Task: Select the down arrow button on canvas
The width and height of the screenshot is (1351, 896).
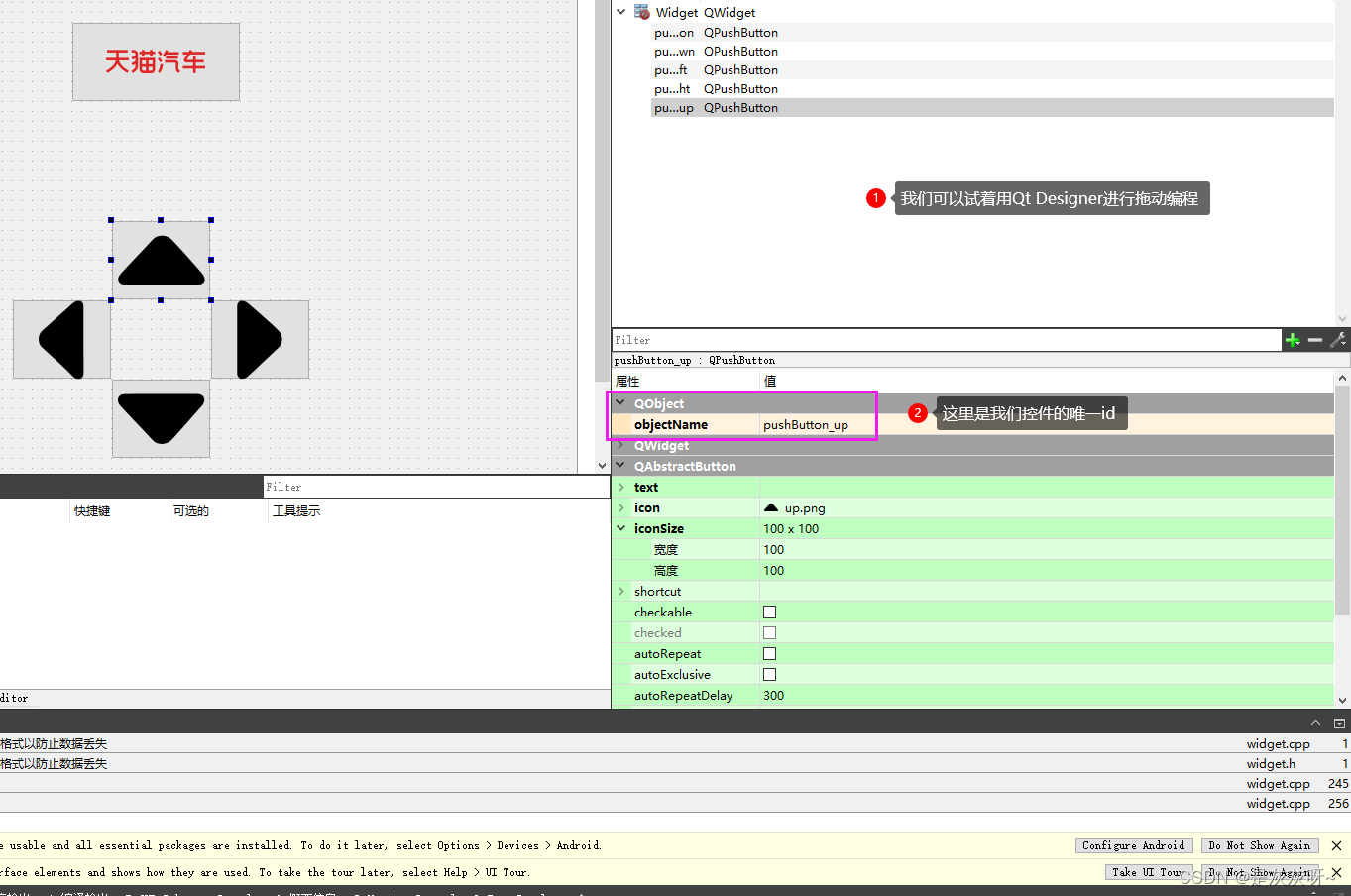Action: 161,418
